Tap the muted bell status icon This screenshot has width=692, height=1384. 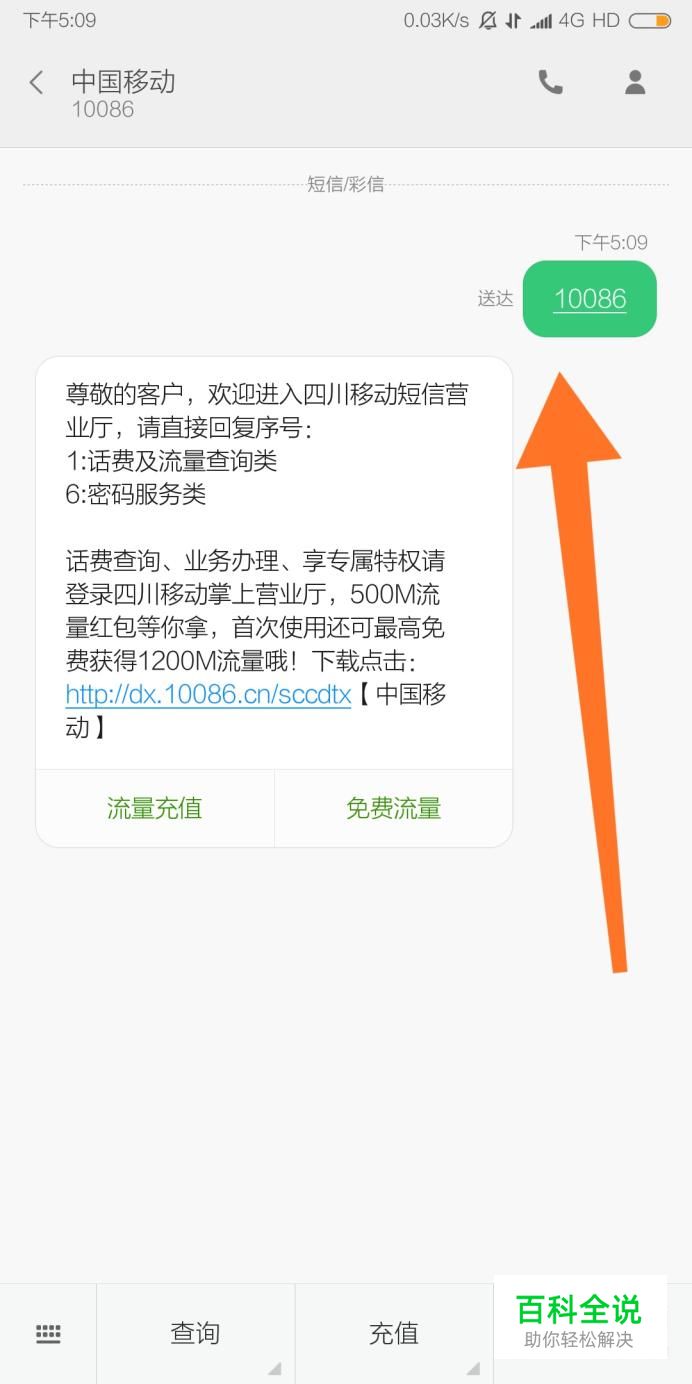pyautogui.click(x=487, y=20)
